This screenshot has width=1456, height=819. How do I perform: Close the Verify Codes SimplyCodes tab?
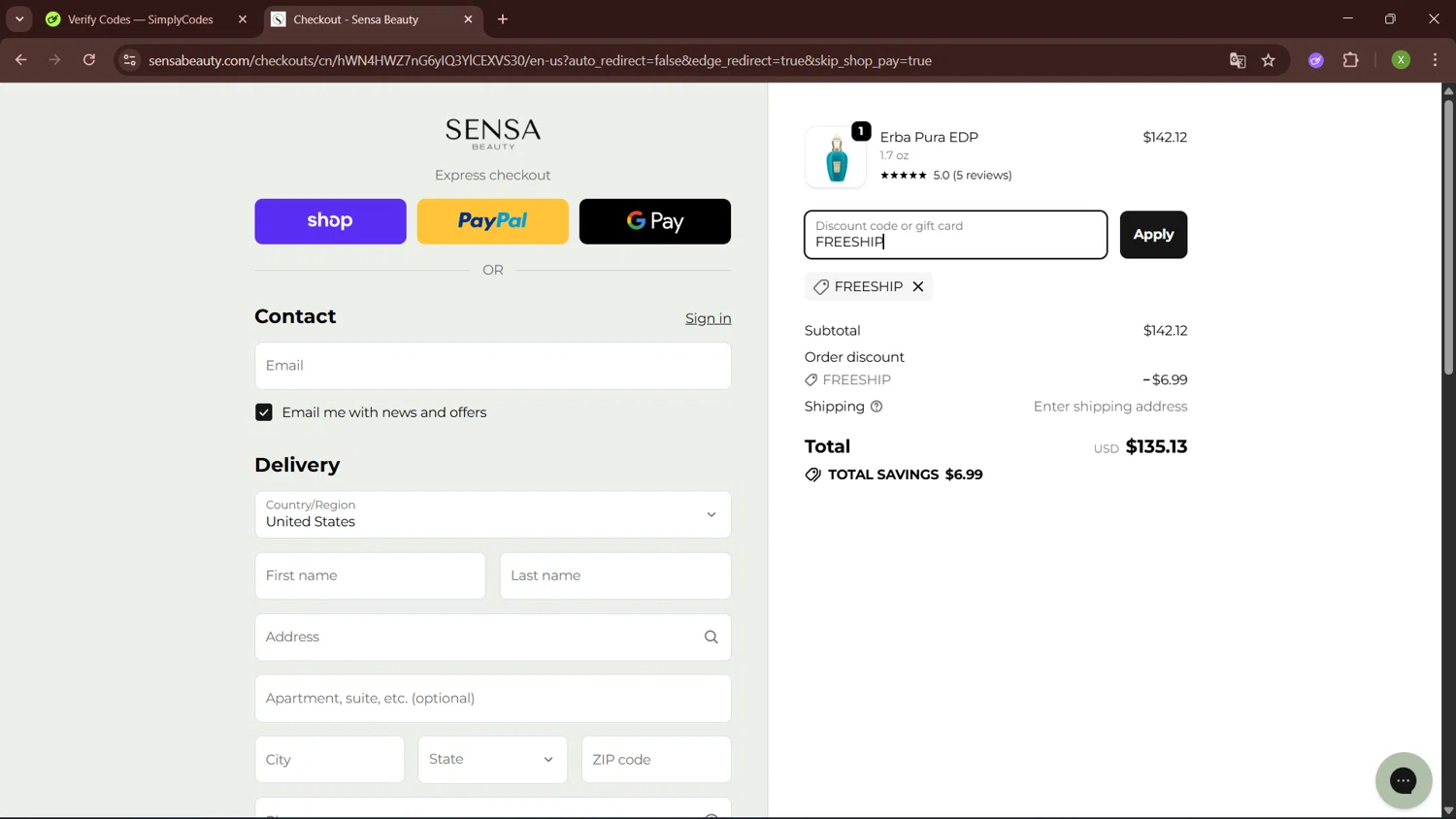point(243,19)
